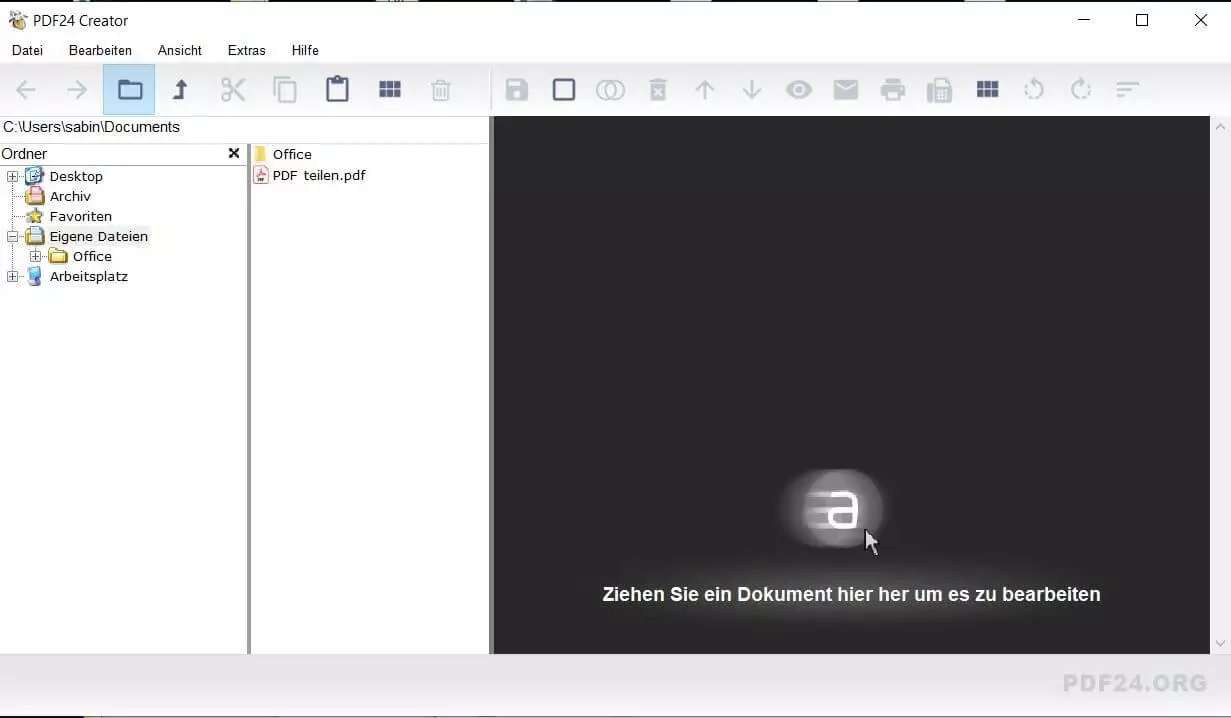Send document by email envelope icon

846,90
